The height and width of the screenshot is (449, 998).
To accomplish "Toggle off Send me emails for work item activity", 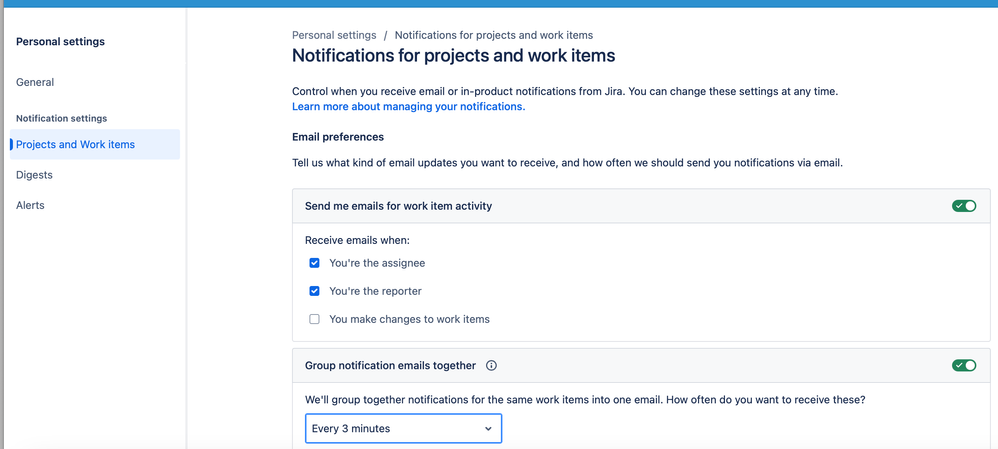I will point(964,206).
